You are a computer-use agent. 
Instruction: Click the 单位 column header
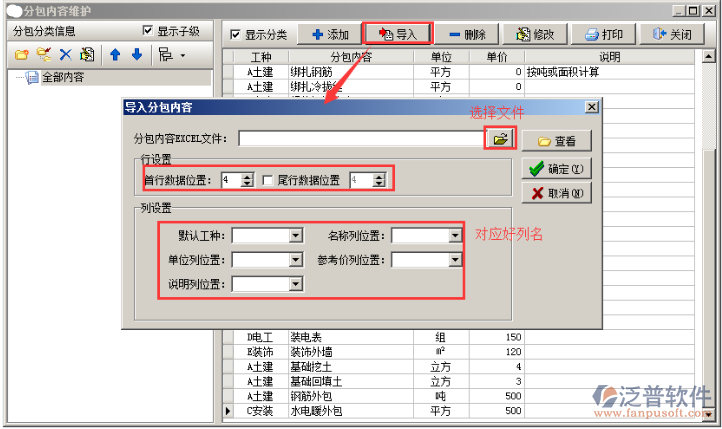point(441,57)
